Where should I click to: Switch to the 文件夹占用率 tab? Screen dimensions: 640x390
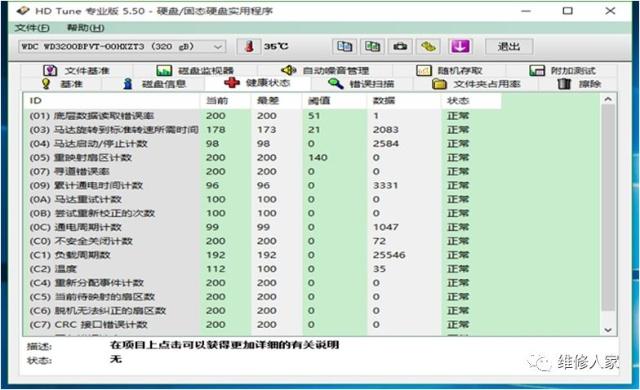tap(476, 84)
